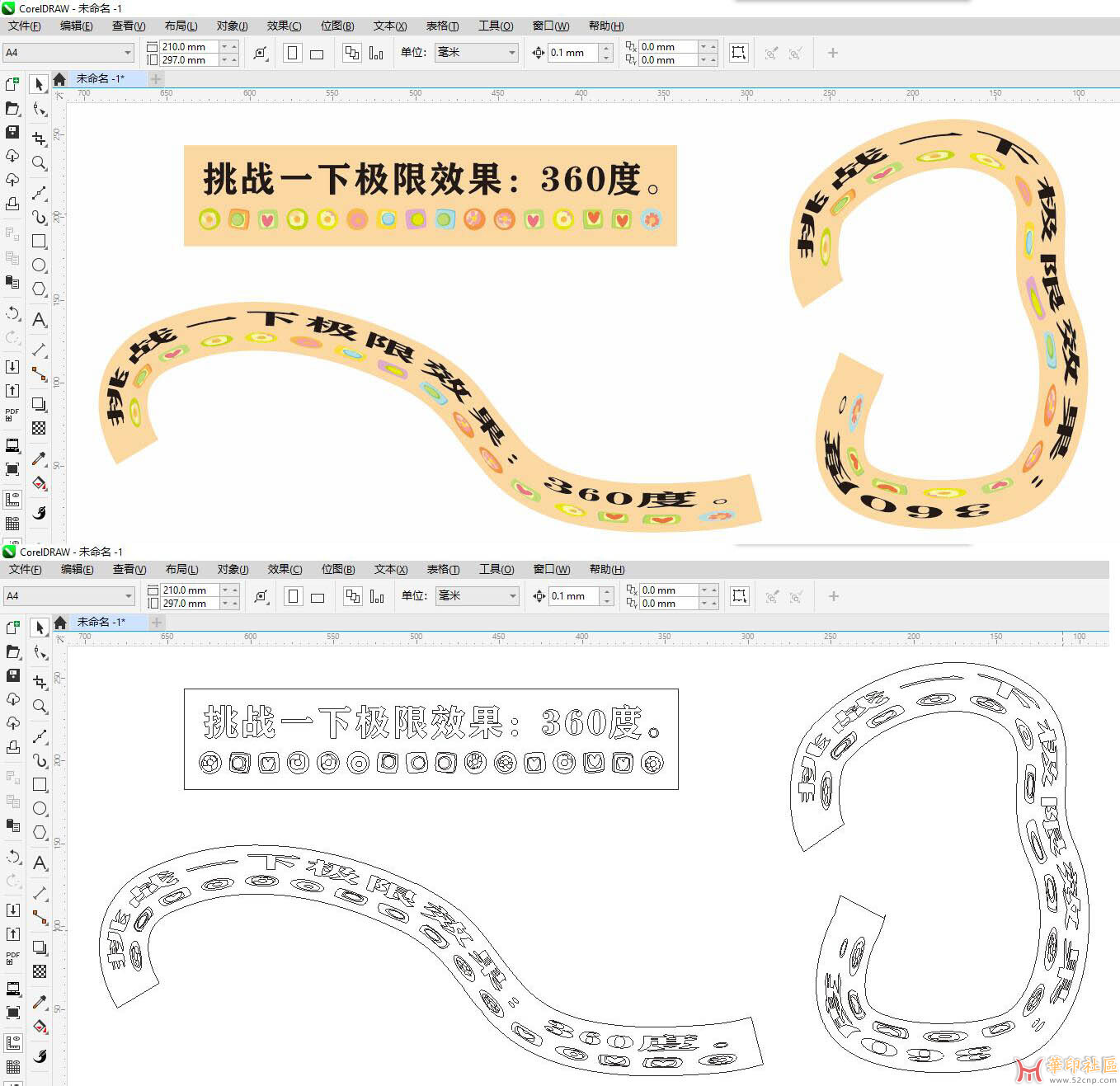
Task: Click the Undo icon in upper window
Action: point(12,313)
